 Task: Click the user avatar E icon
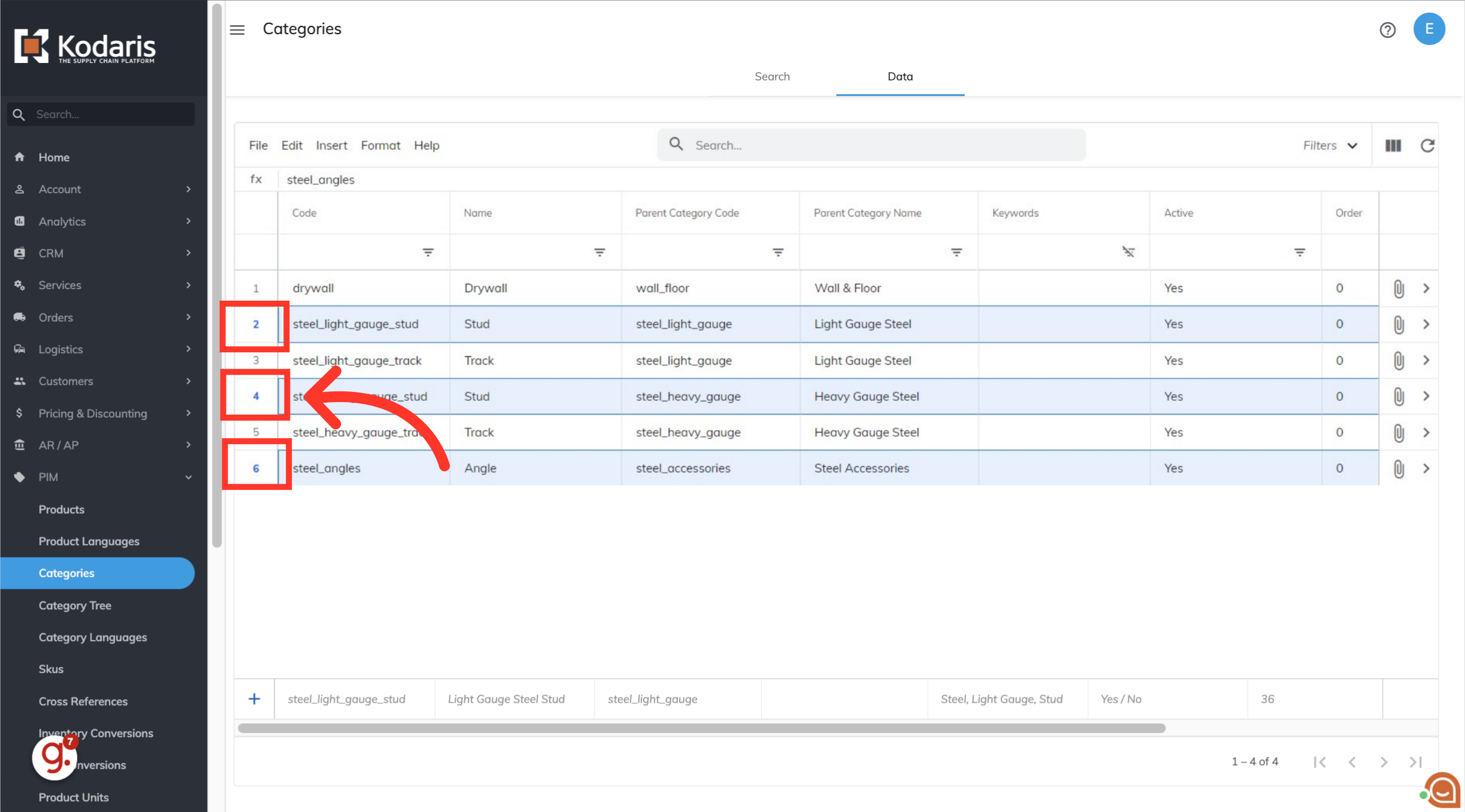(x=1429, y=29)
